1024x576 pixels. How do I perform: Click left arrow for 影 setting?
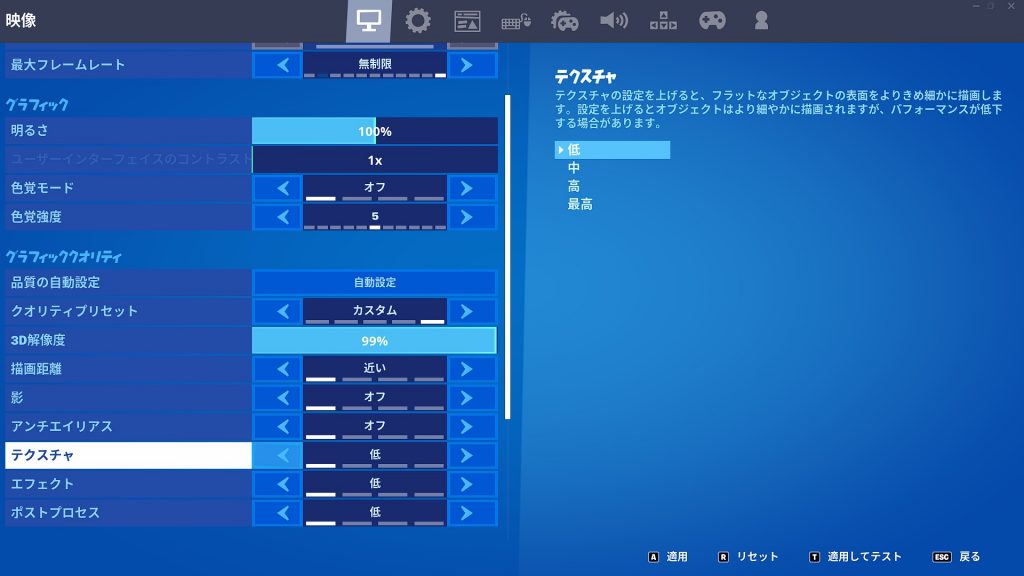click(278, 398)
